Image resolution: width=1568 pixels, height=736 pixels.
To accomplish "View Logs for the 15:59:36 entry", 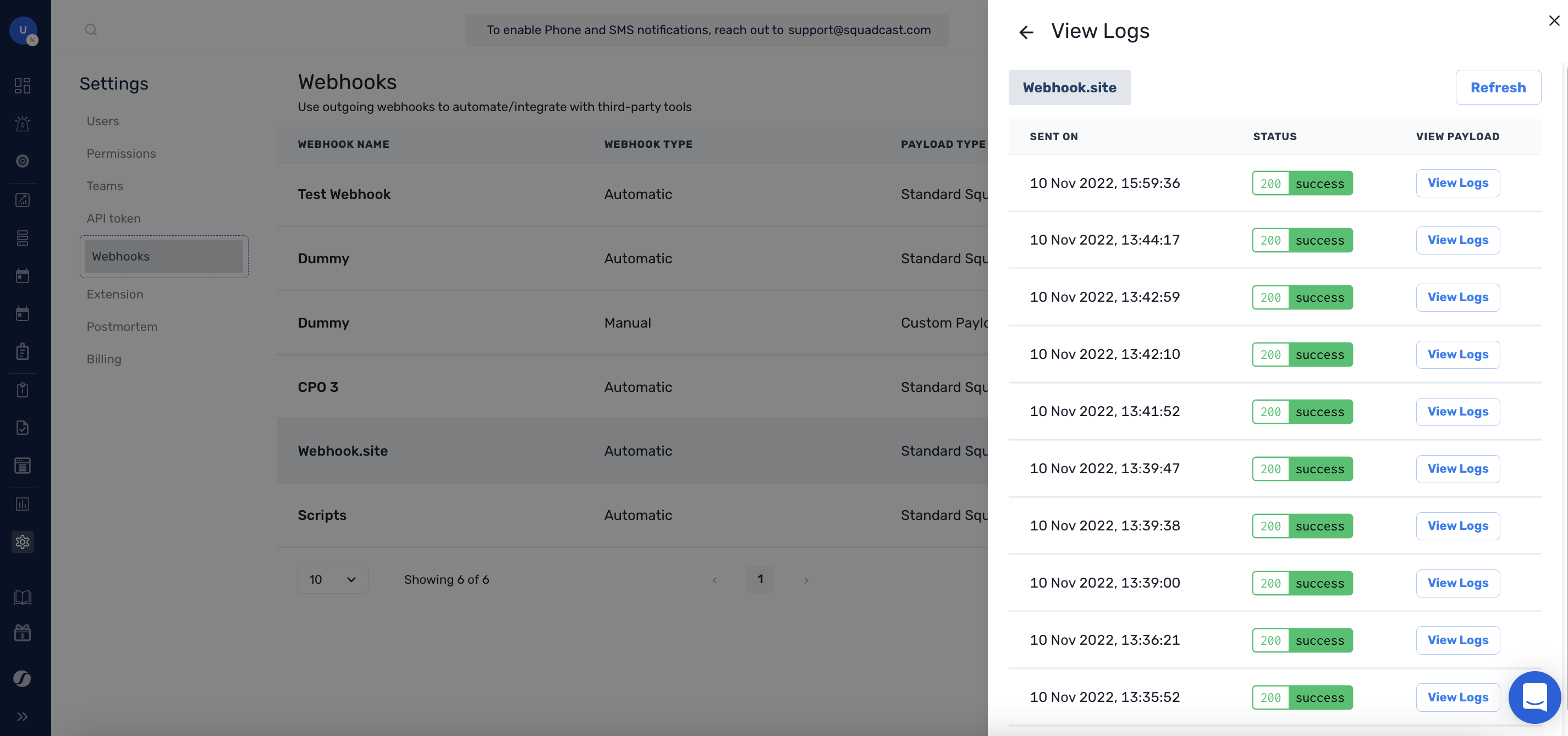I will (x=1458, y=182).
